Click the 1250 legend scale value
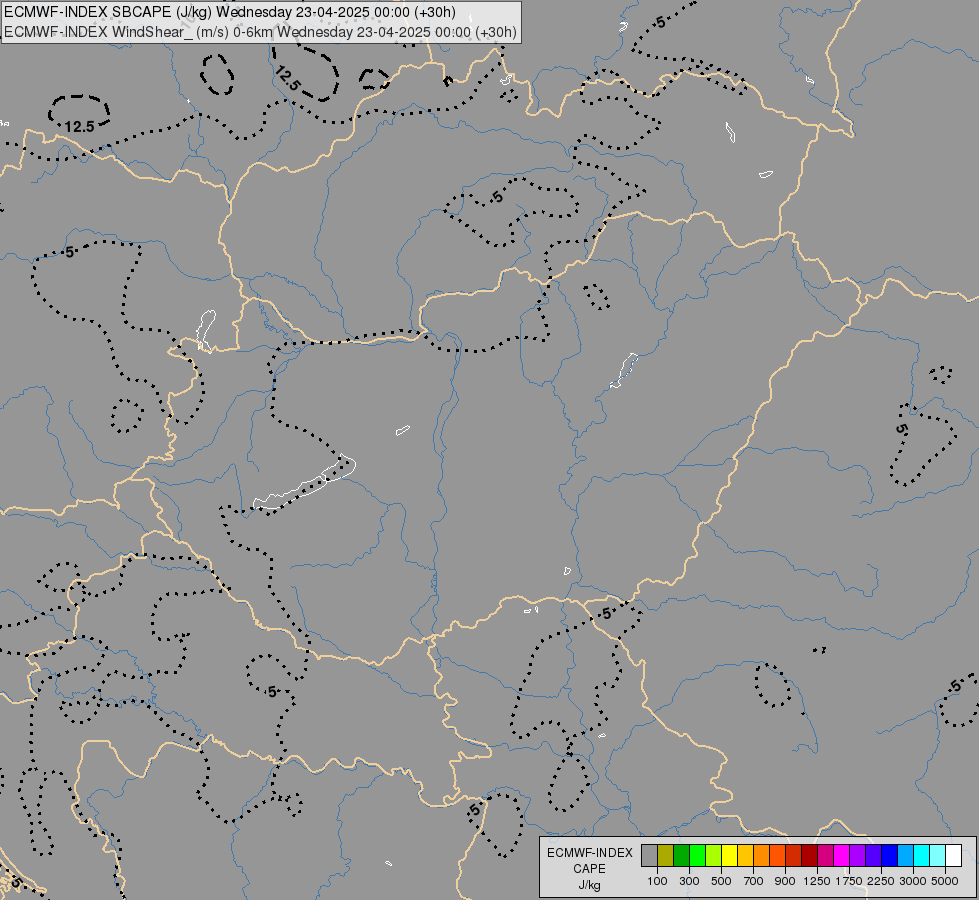Screen dimensions: 979x900 (817, 881)
